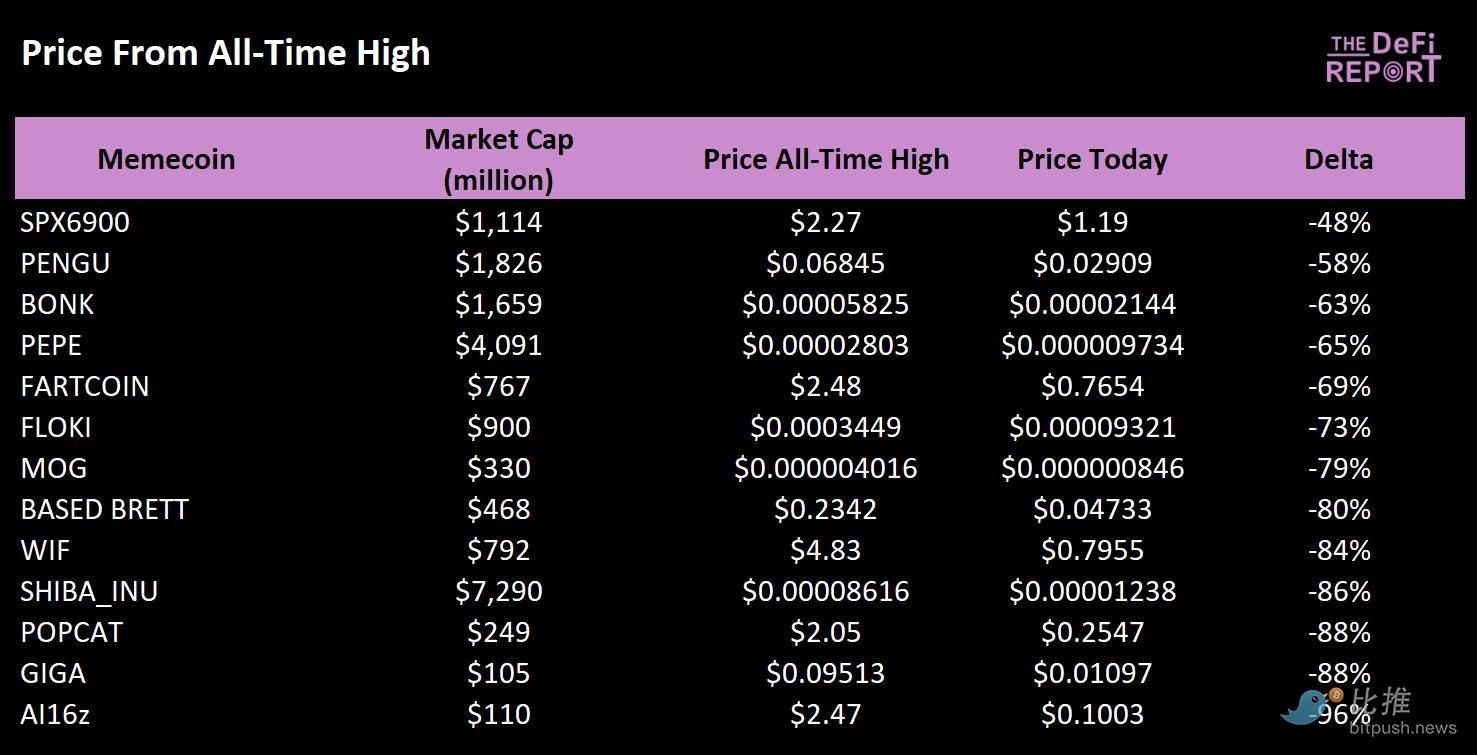Select the FARTCOIN row name
The image size is (1477, 755).
point(85,386)
